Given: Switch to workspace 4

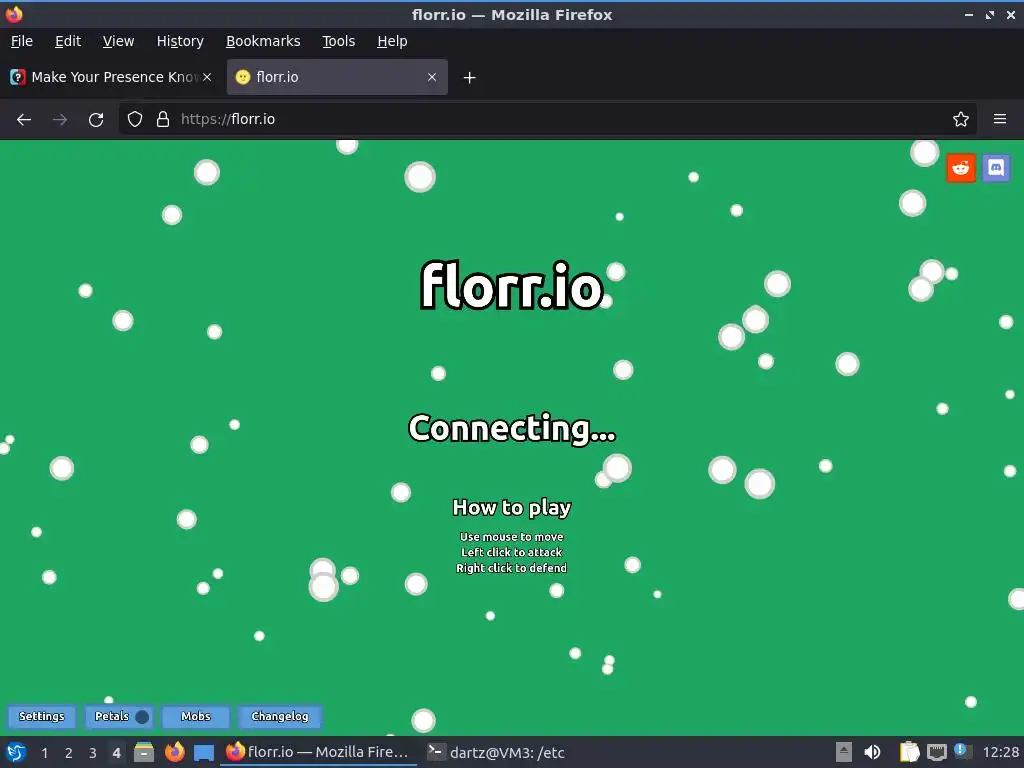Looking at the screenshot, I should coord(116,753).
